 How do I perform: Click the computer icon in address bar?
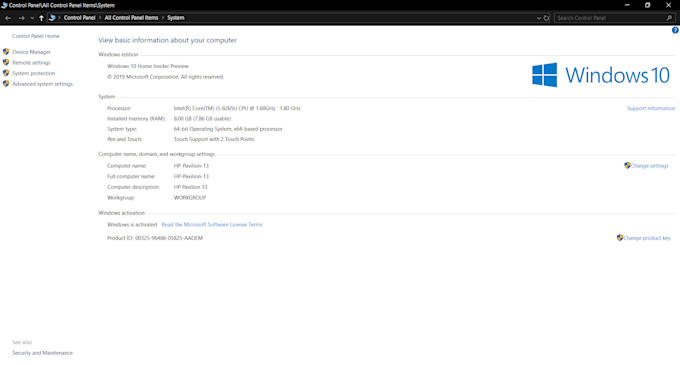[x=52, y=18]
